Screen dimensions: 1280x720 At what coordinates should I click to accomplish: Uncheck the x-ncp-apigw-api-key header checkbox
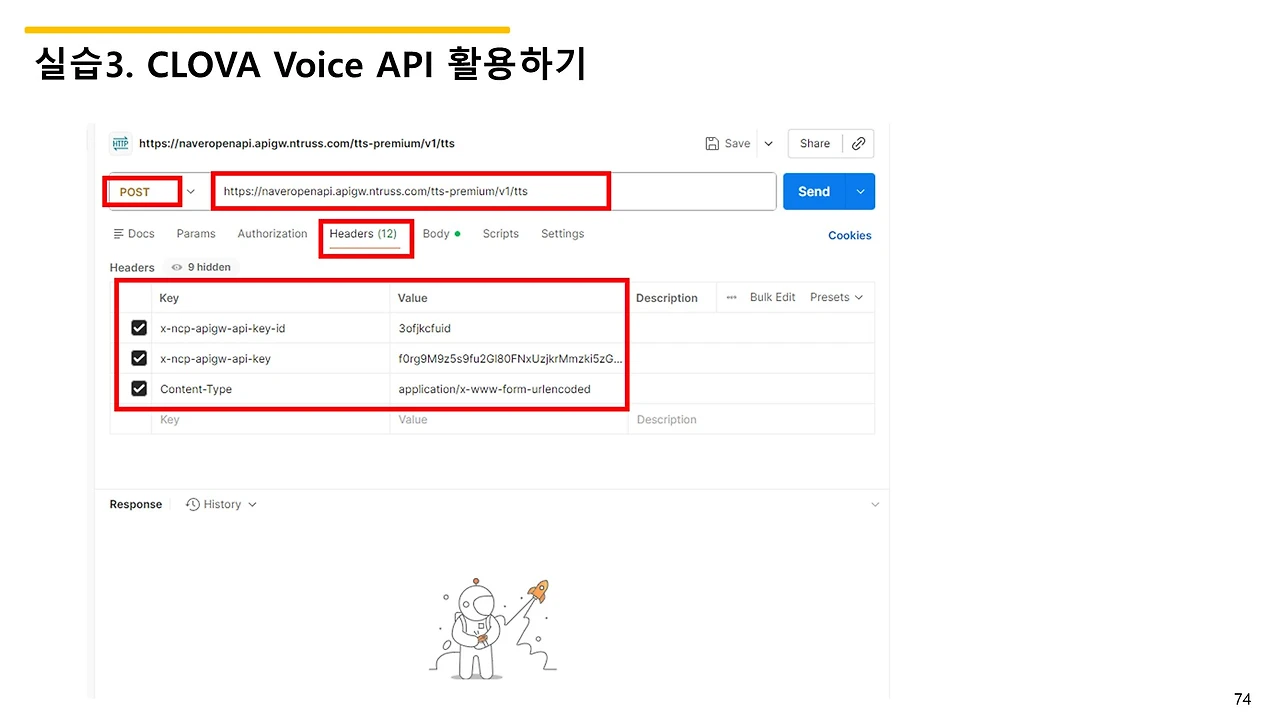139,358
